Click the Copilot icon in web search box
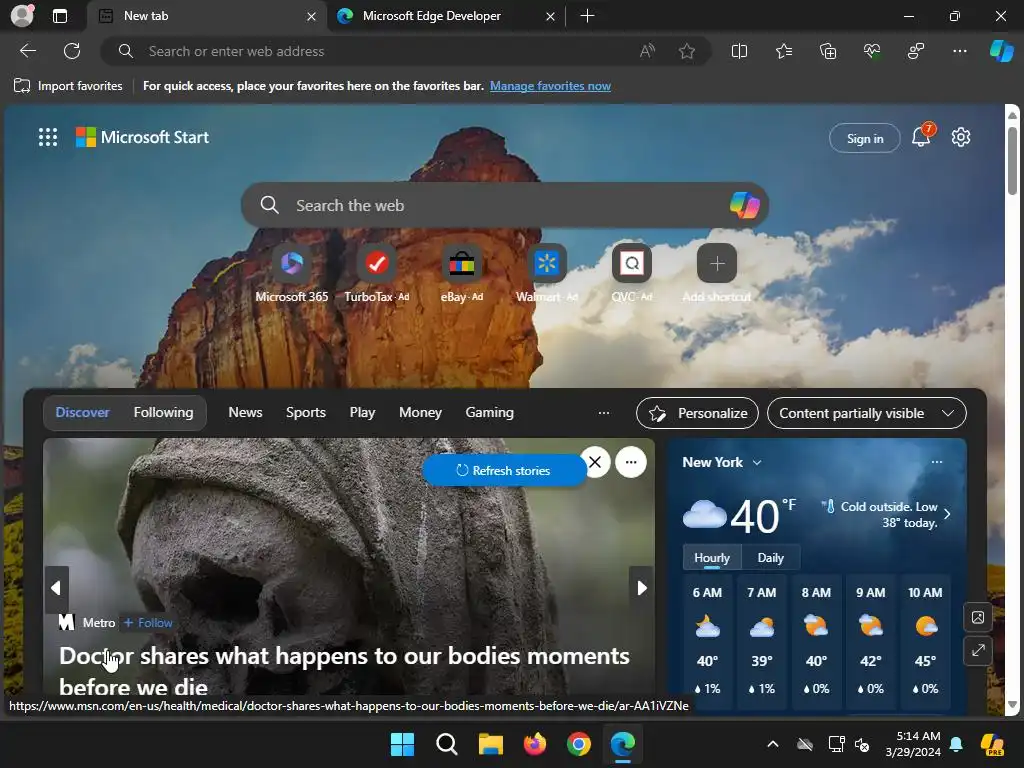This screenshot has width=1024, height=768. [744, 205]
